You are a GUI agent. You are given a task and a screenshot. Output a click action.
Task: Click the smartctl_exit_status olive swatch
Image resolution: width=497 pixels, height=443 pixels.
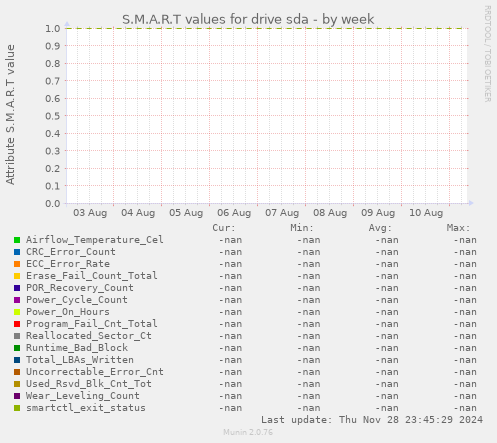click(x=17, y=408)
